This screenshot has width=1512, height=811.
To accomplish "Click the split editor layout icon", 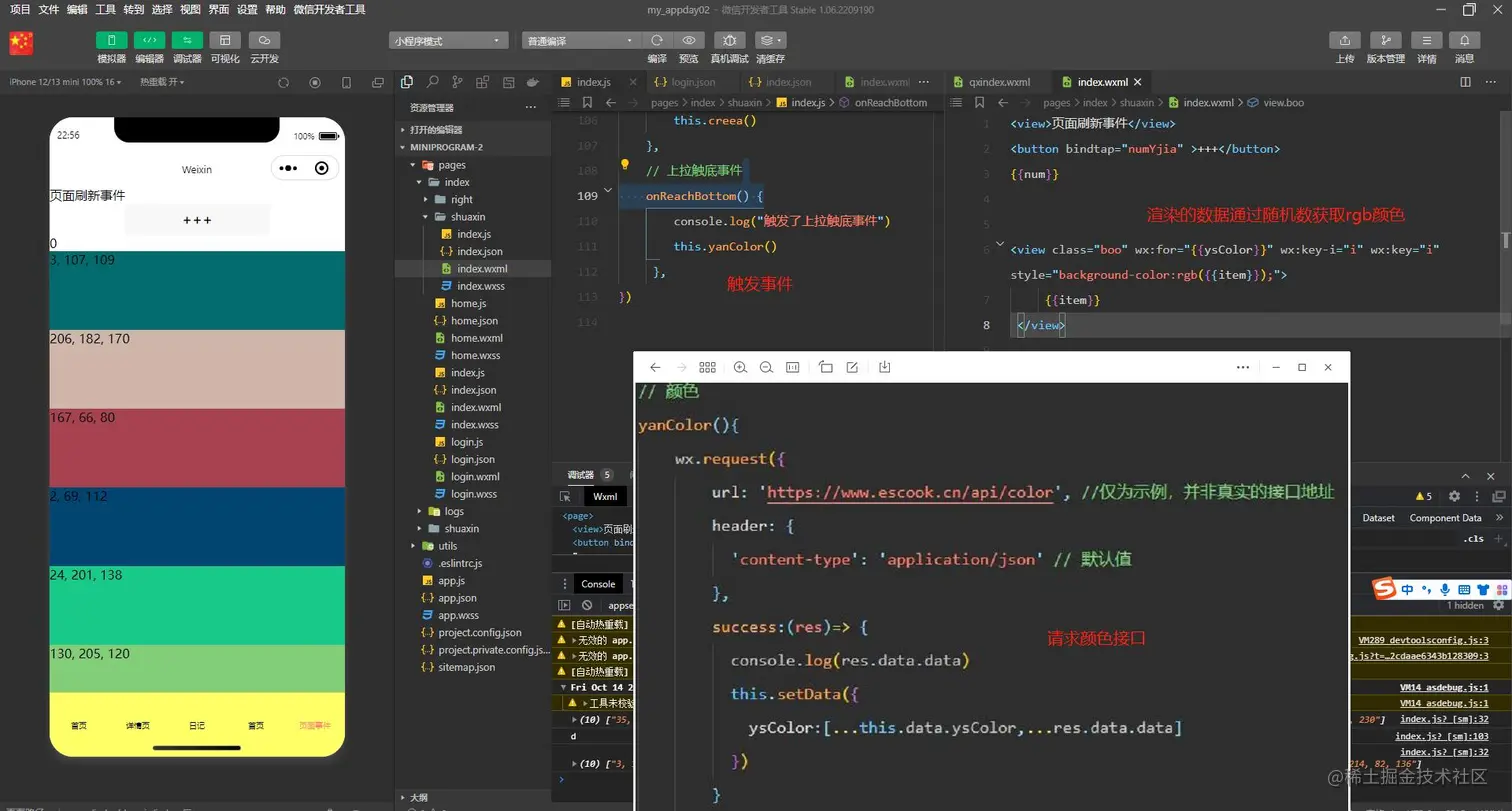I will (x=1466, y=82).
